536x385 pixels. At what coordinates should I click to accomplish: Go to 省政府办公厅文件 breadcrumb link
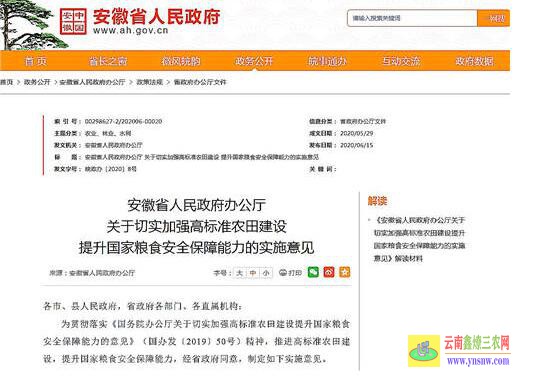coord(200,82)
